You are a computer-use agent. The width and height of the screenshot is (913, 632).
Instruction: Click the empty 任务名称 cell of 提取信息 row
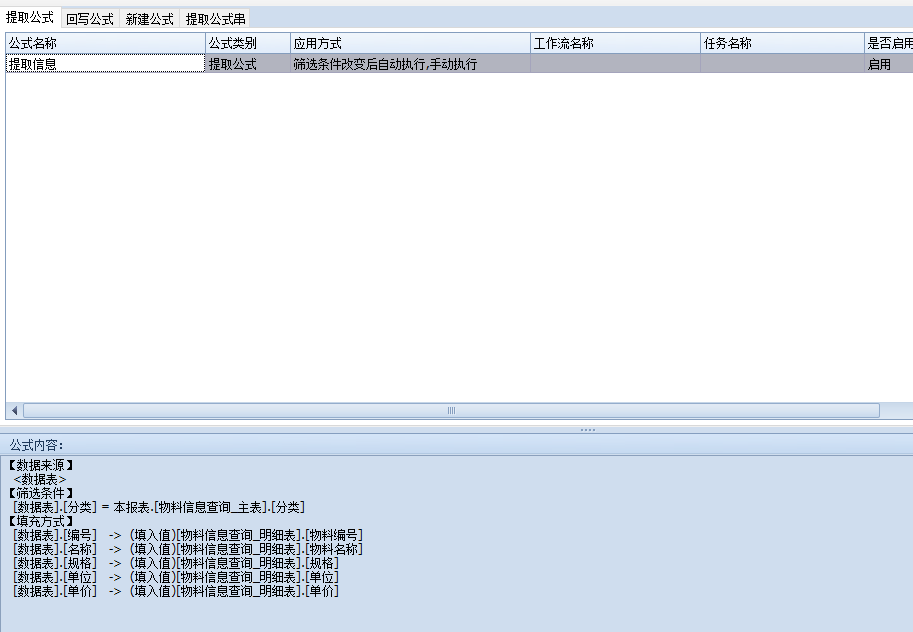click(x=782, y=63)
